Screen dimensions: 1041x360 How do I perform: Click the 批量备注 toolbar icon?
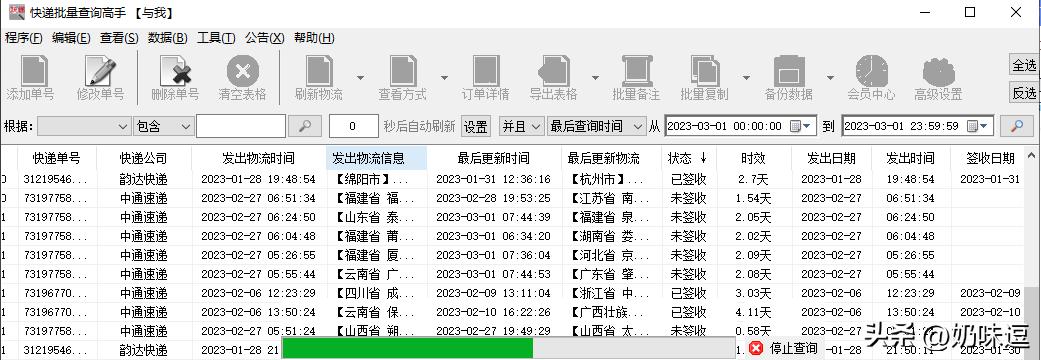click(x=637, y=70)
